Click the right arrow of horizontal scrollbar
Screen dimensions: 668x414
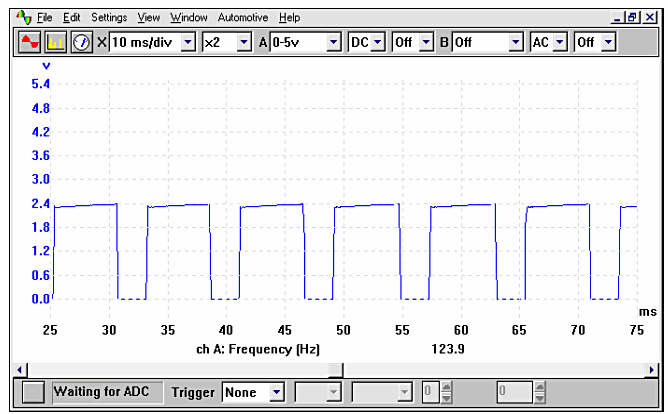point(652,369)
